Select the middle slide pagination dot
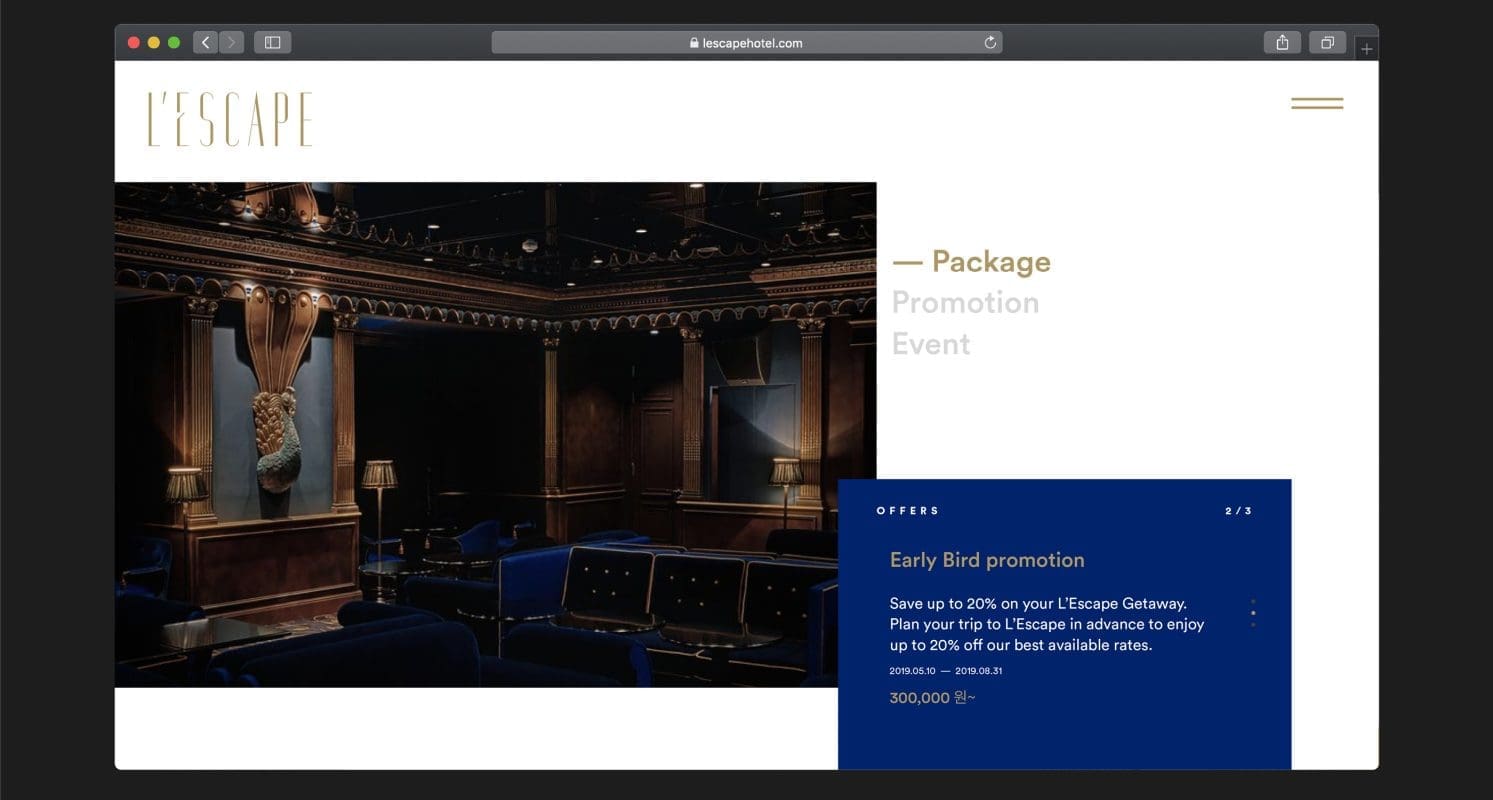Image resolution: width=1493 pixels, height=800 pixels. (1253, 613)
